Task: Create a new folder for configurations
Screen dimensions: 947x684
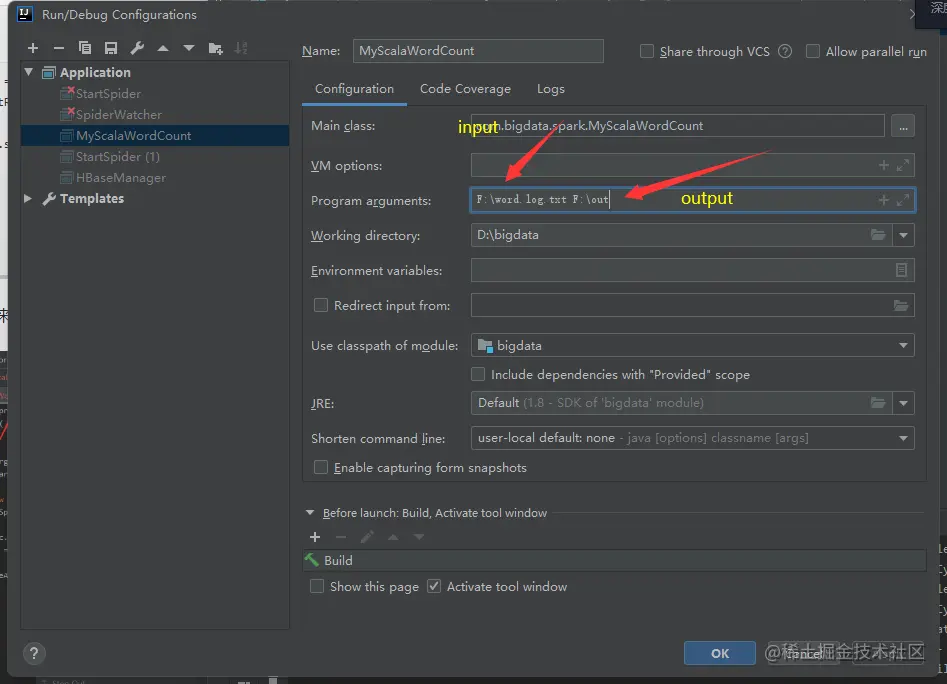Action: (216, 48)
